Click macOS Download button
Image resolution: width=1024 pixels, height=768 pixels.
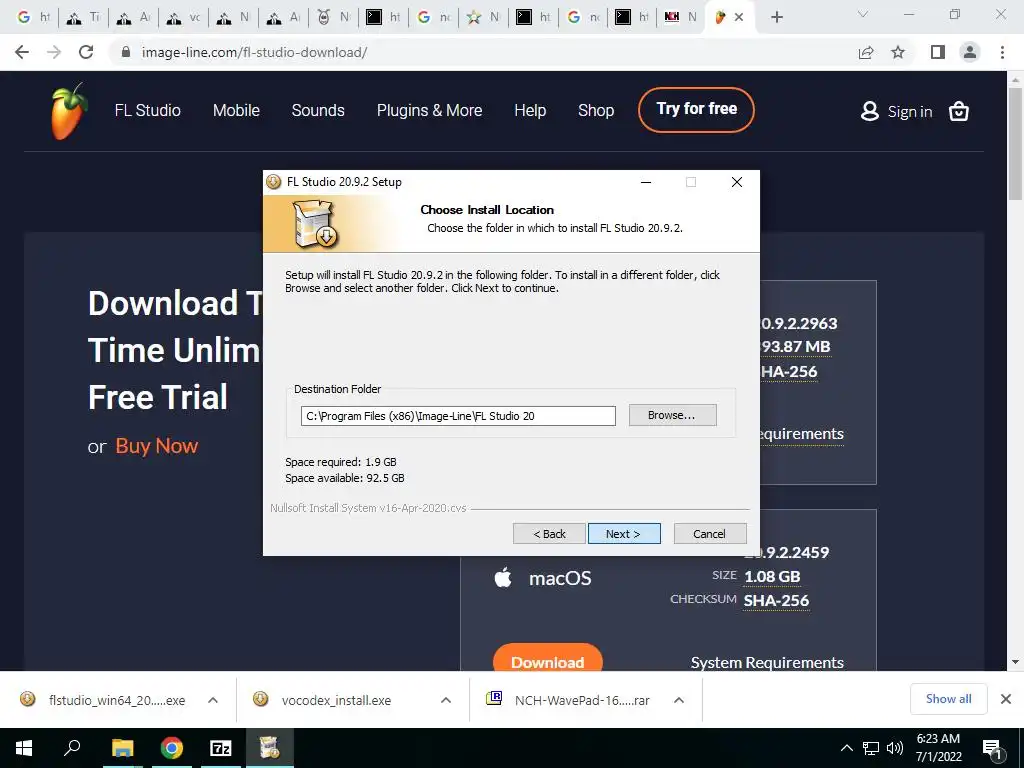pyautogui.click(x=547, y=658)
